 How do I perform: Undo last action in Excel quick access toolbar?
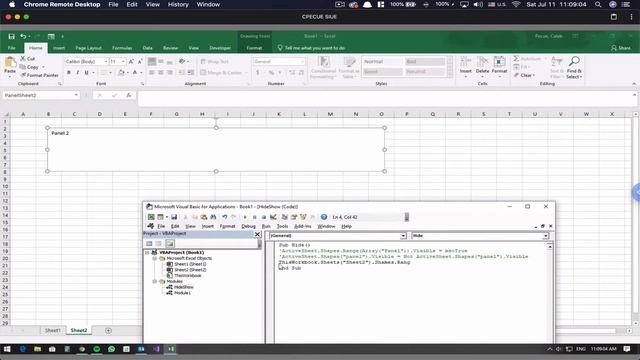coord(23,36)
